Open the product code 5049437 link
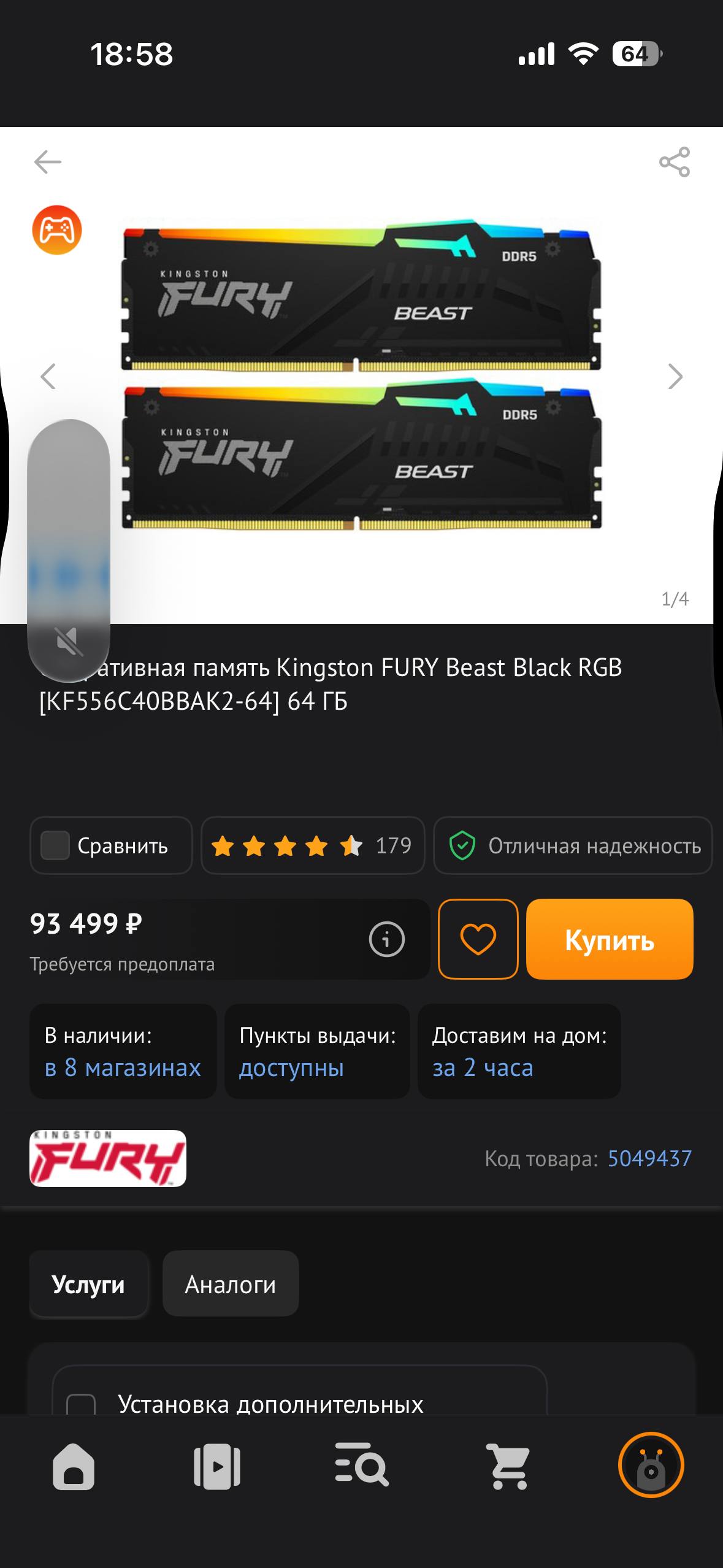Viewport: 723px width, 1568px height. click(x=649, y=1158)
